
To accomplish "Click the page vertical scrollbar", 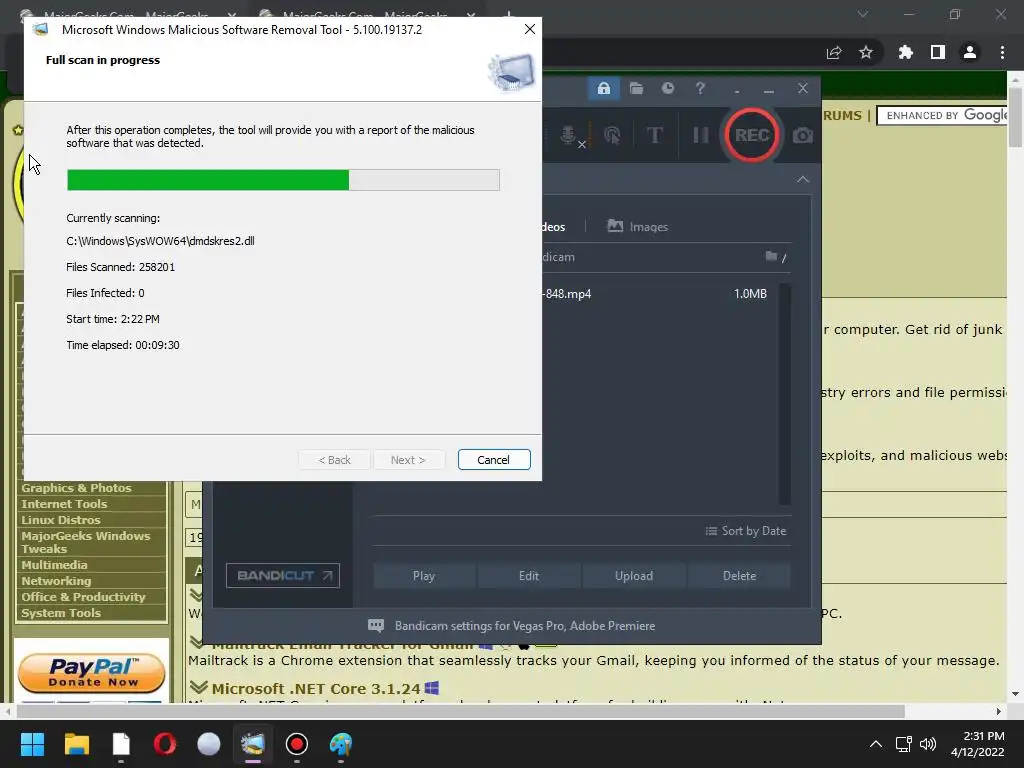I will (x=1015, y=118).
